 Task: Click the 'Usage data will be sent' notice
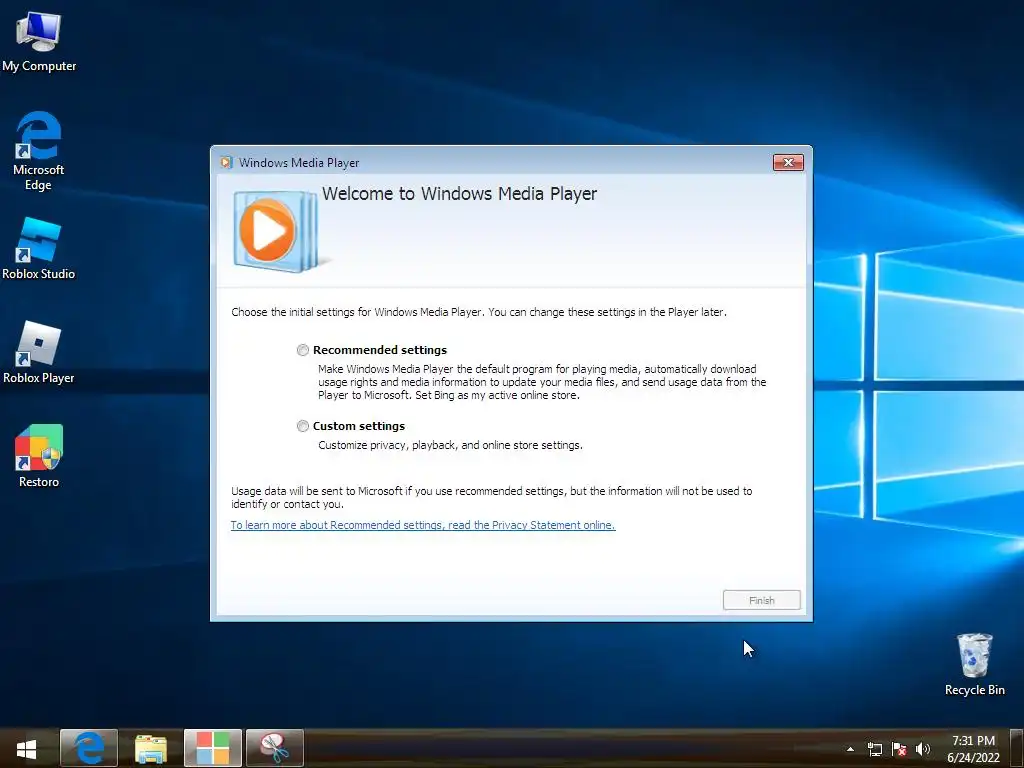click(x=492, y=498)
